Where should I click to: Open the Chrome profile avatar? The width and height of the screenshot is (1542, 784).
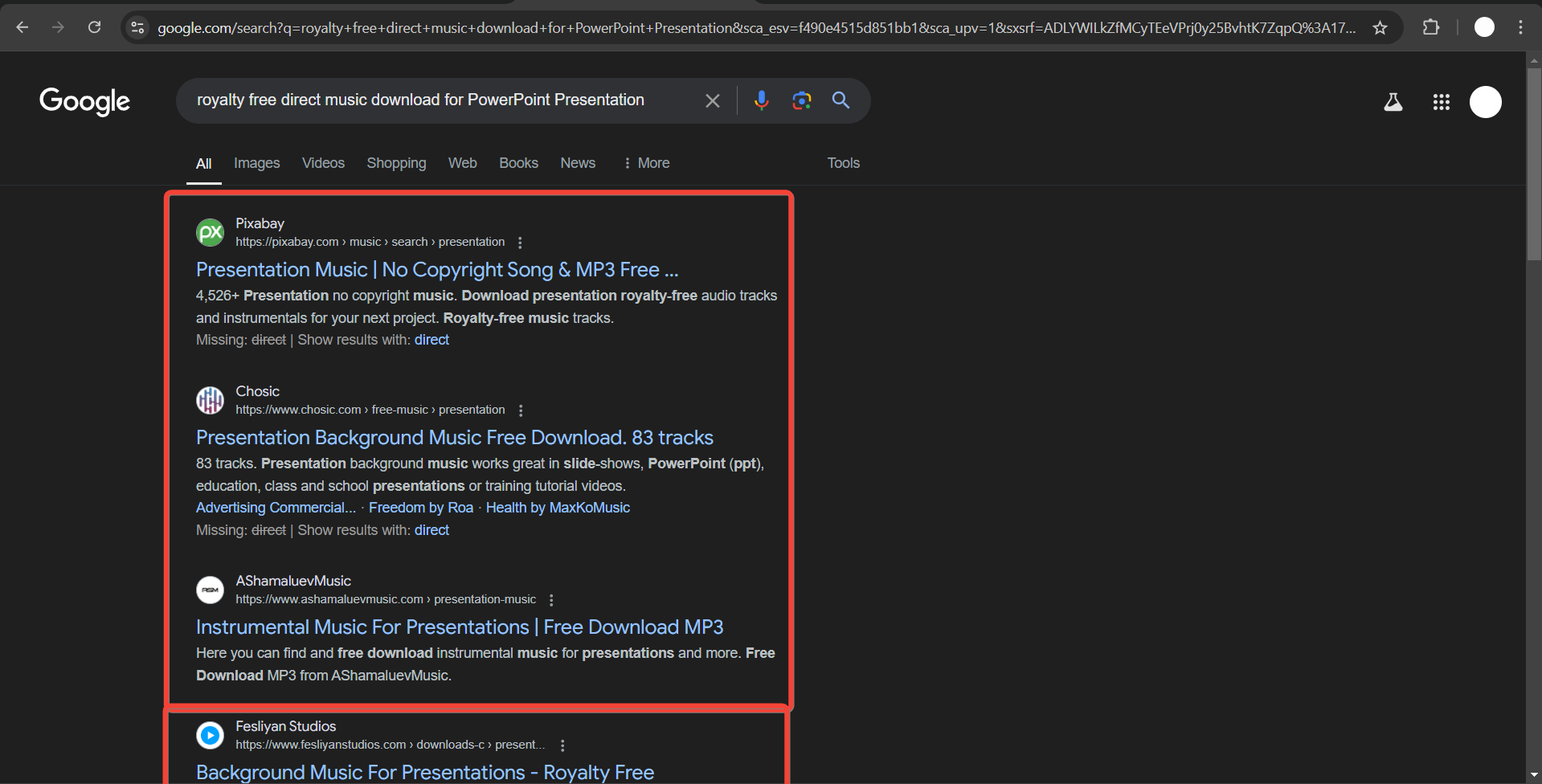pyautogui.click(x=1484, y=27)
